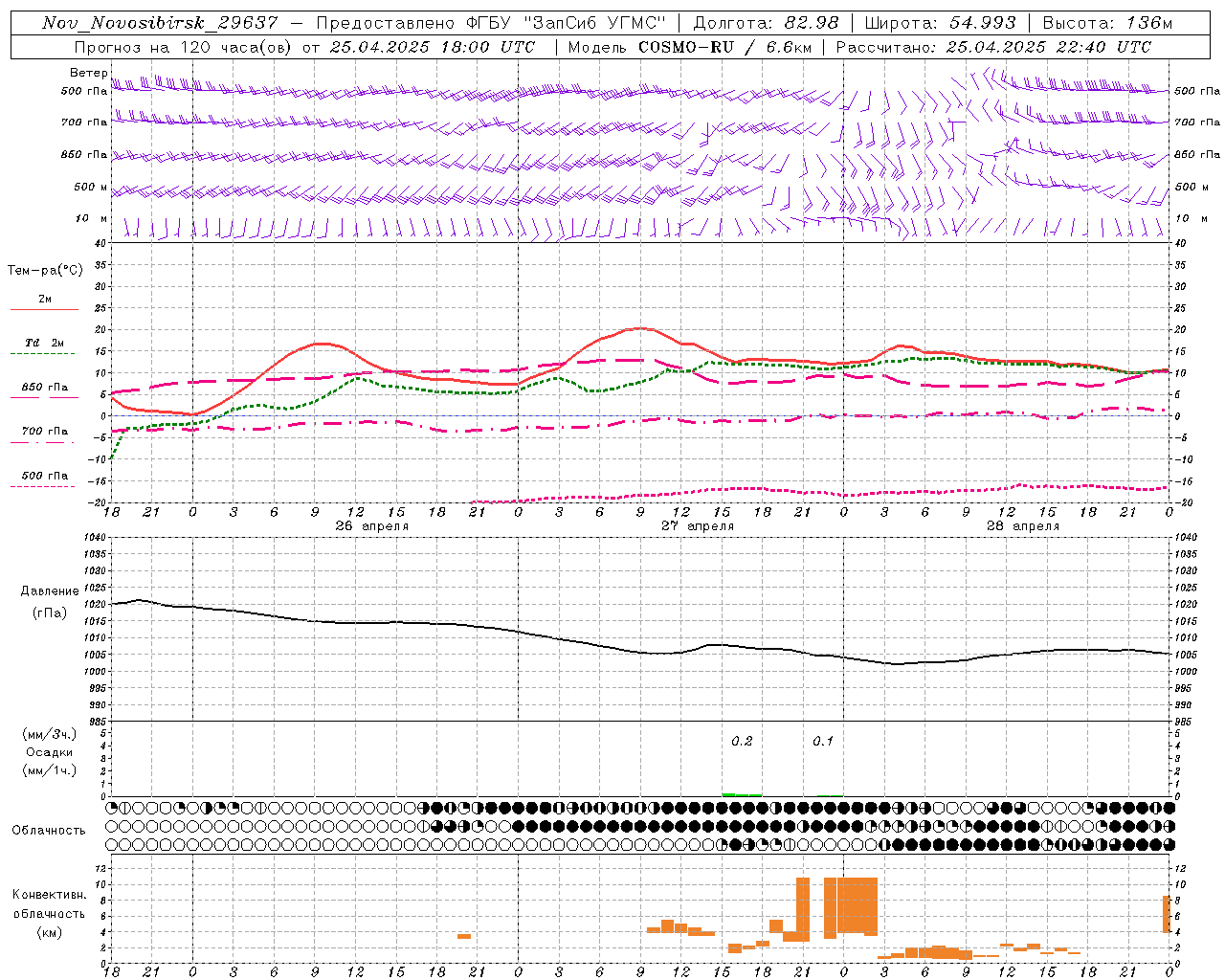This screenshot has height=980, width=1225.
Task: Click the 0.2 precipitation value
Action: click(742, 742)
